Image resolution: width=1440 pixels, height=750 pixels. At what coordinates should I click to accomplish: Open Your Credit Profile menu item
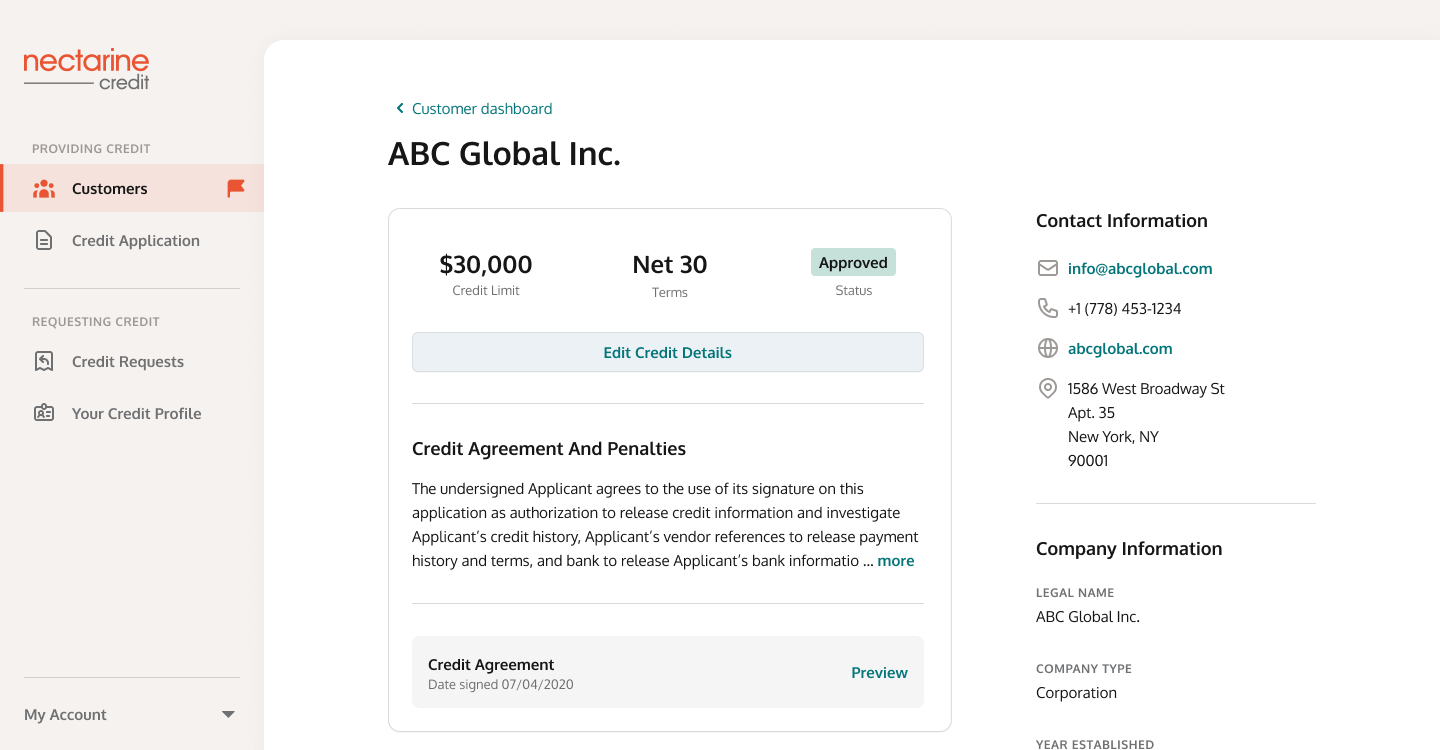point(136,414)
